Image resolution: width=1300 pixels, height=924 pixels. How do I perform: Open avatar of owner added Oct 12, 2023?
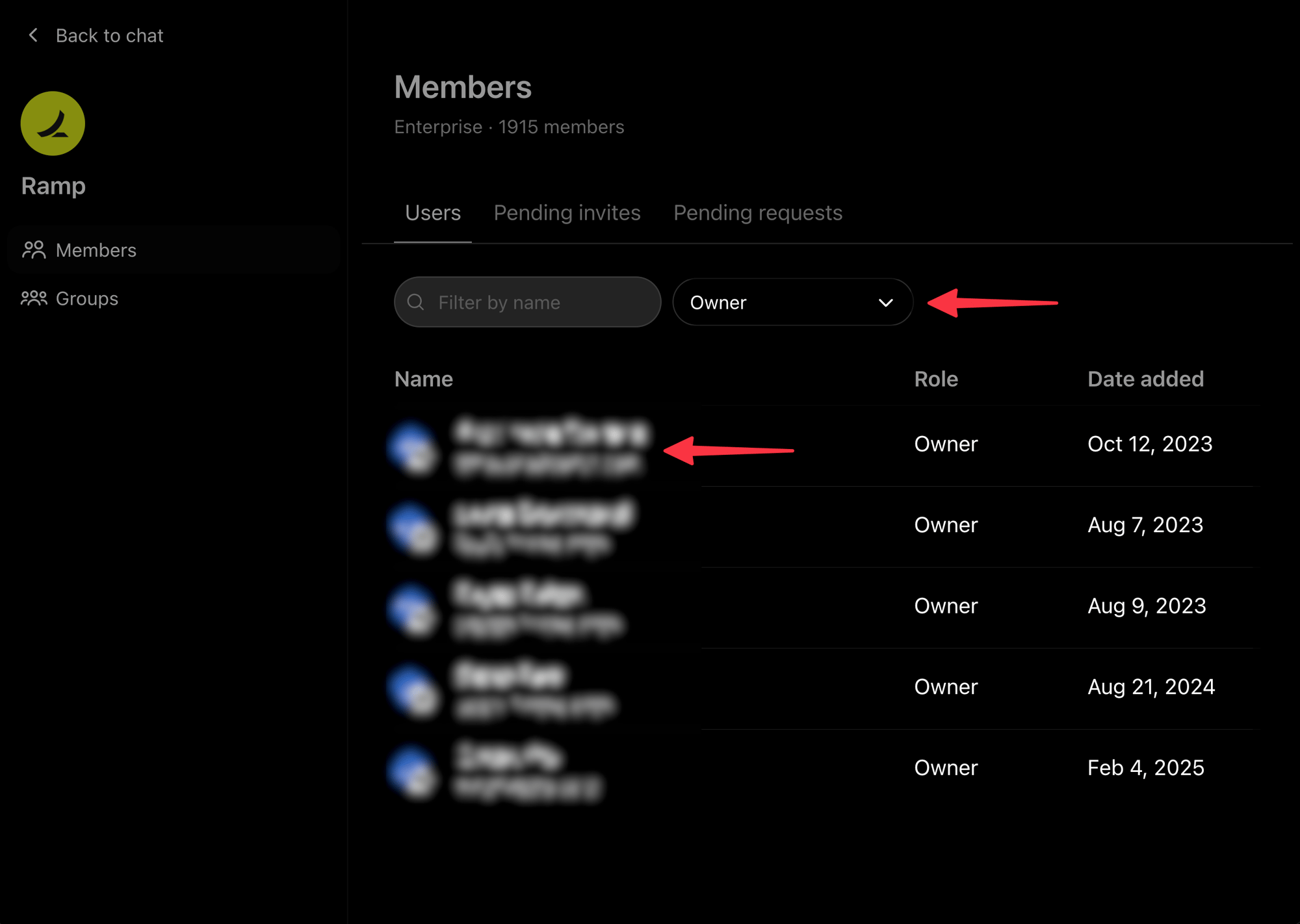click(413, 448)
